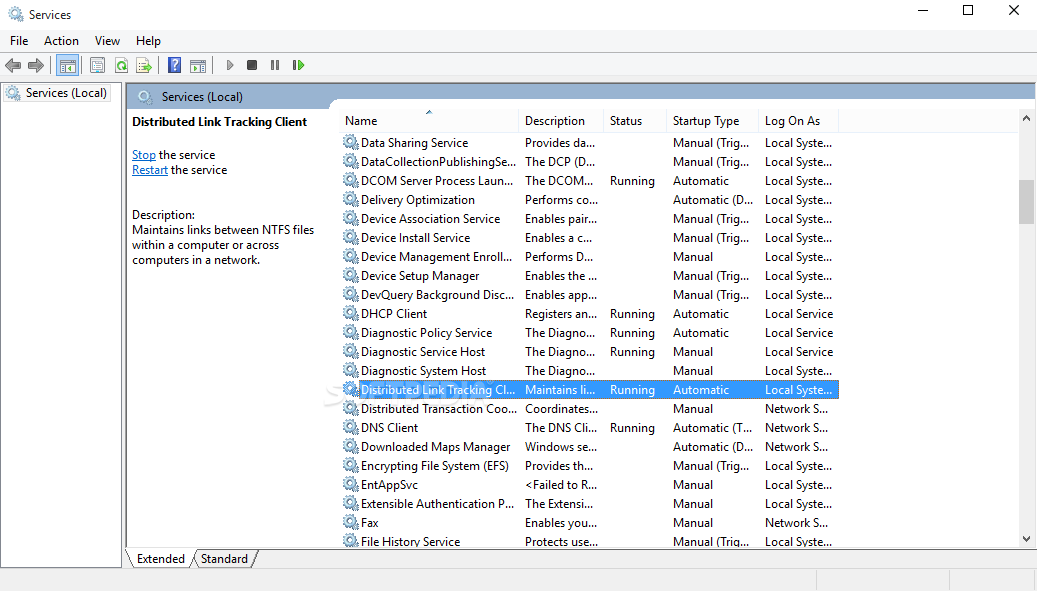The height and width of the screenshot is (591, 1037).
Task: Click the 'Local Service' cell for DHCP Client
Action: coord(799,313)
